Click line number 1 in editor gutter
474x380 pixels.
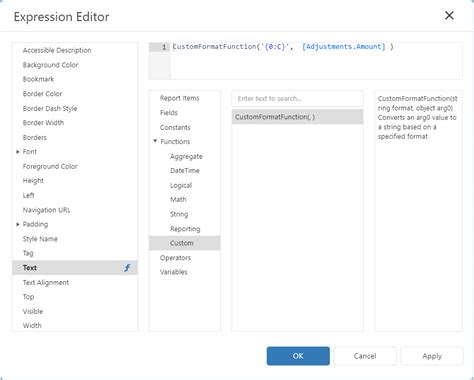coord(164,47)
